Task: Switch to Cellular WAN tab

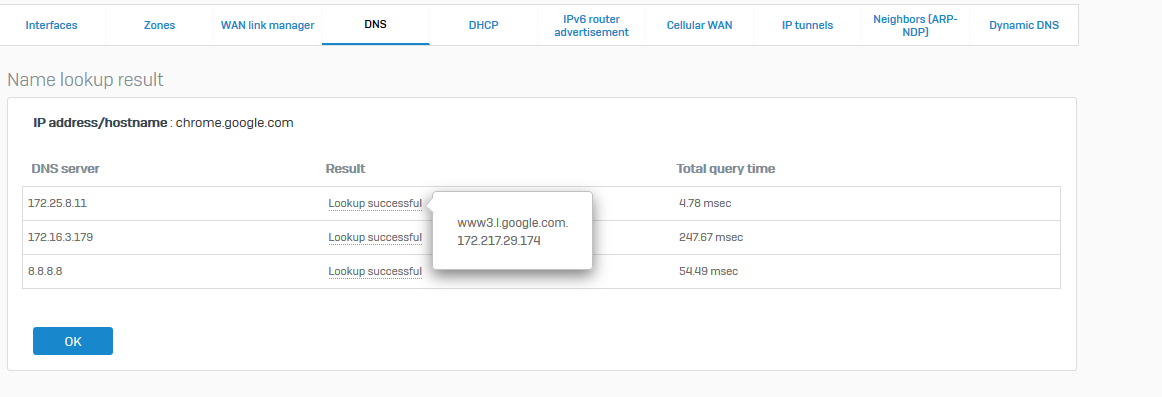Action: 700,25
